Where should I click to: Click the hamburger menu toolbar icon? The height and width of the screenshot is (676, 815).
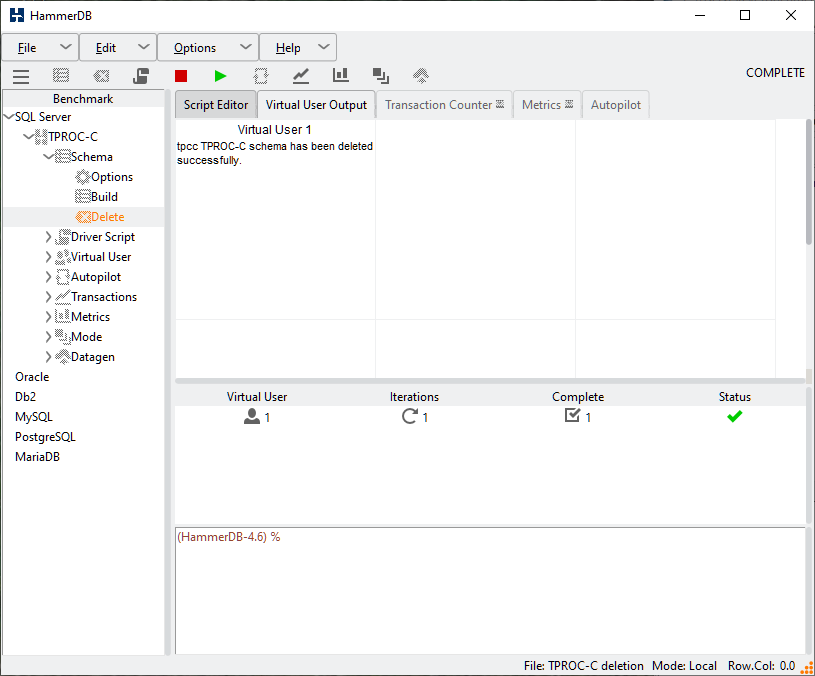pos(21,76)
